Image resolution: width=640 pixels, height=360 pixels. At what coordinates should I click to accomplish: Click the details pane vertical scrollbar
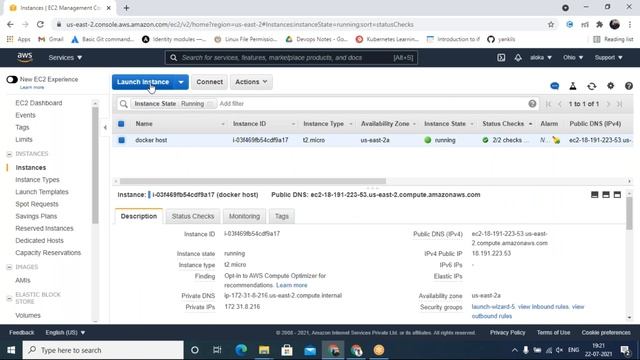coord(629,214)
